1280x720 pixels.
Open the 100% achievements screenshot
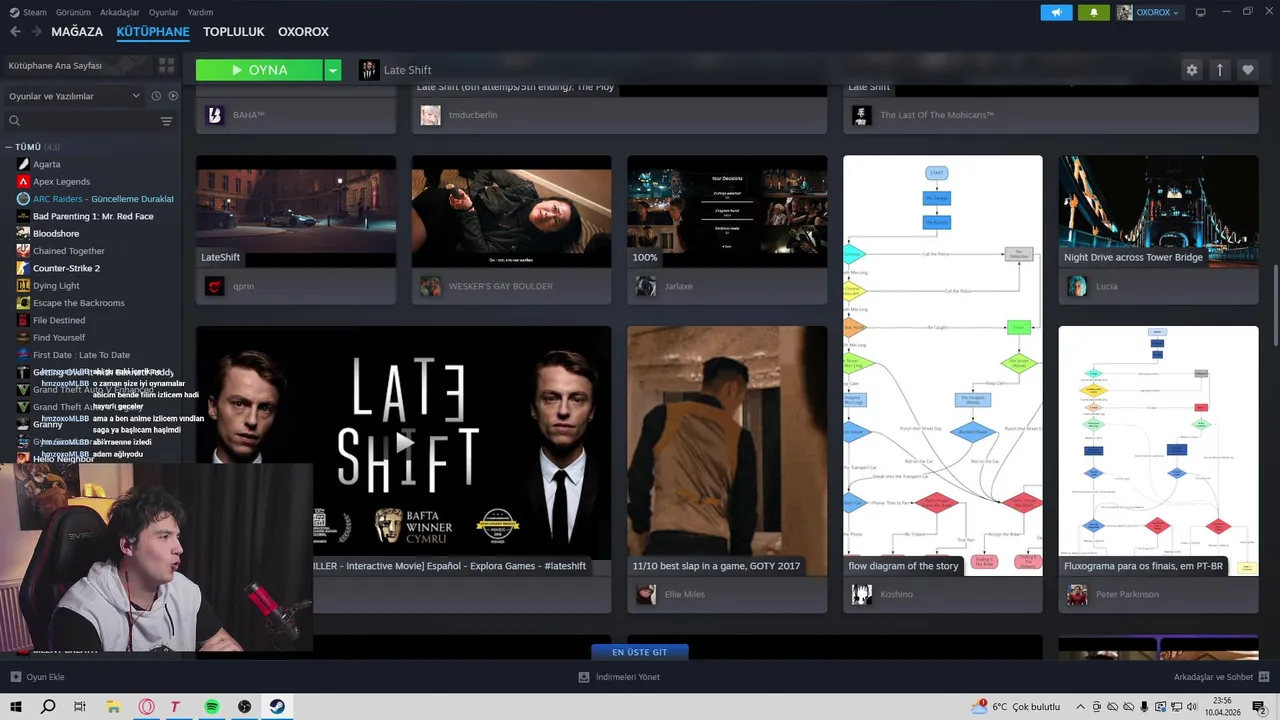click(727, 211)
